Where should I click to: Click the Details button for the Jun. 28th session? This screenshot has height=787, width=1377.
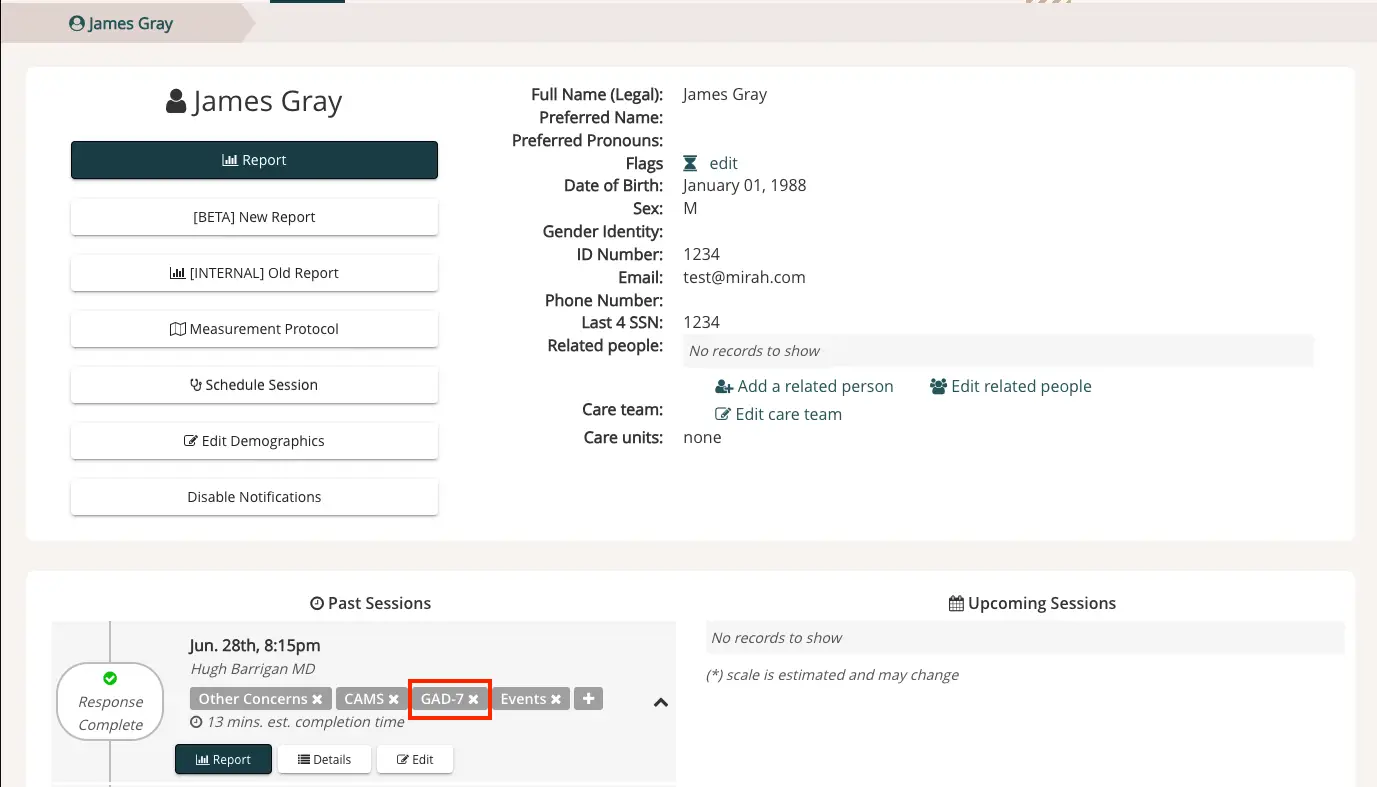pyautogui.click(x=324, y=759)
